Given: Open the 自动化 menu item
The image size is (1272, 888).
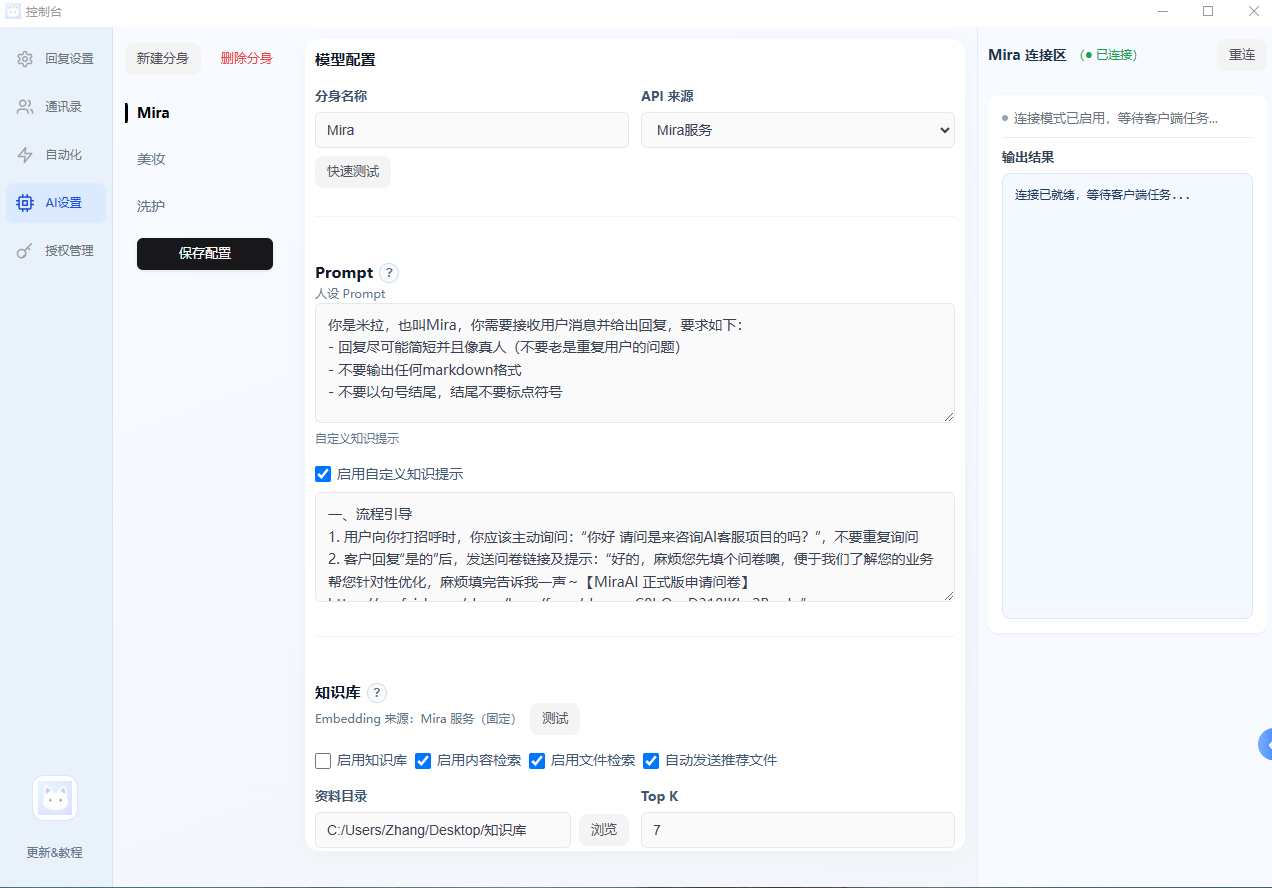Looking at the screenshot, I should click(x=56, y=155).
